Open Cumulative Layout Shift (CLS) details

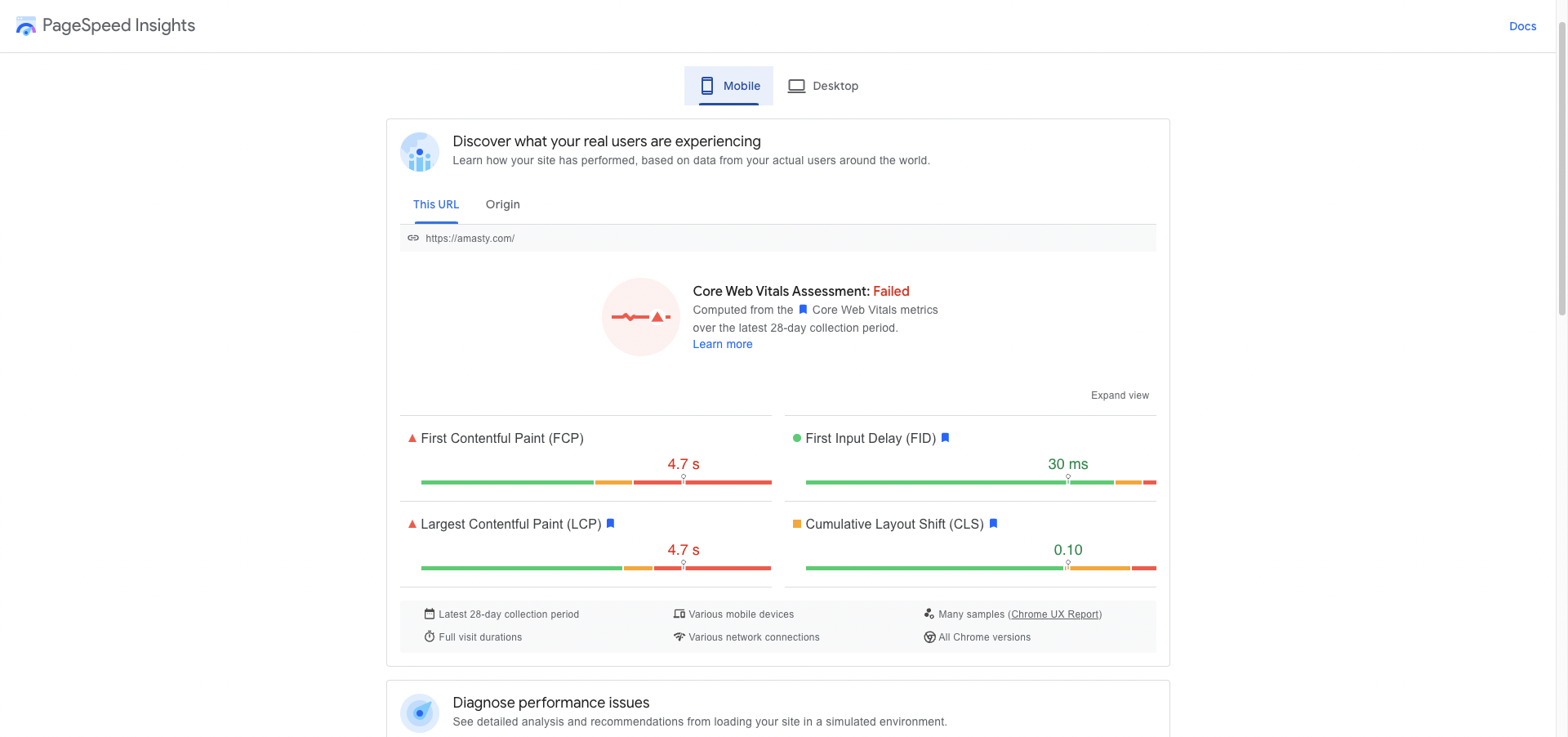coord(895,524)
